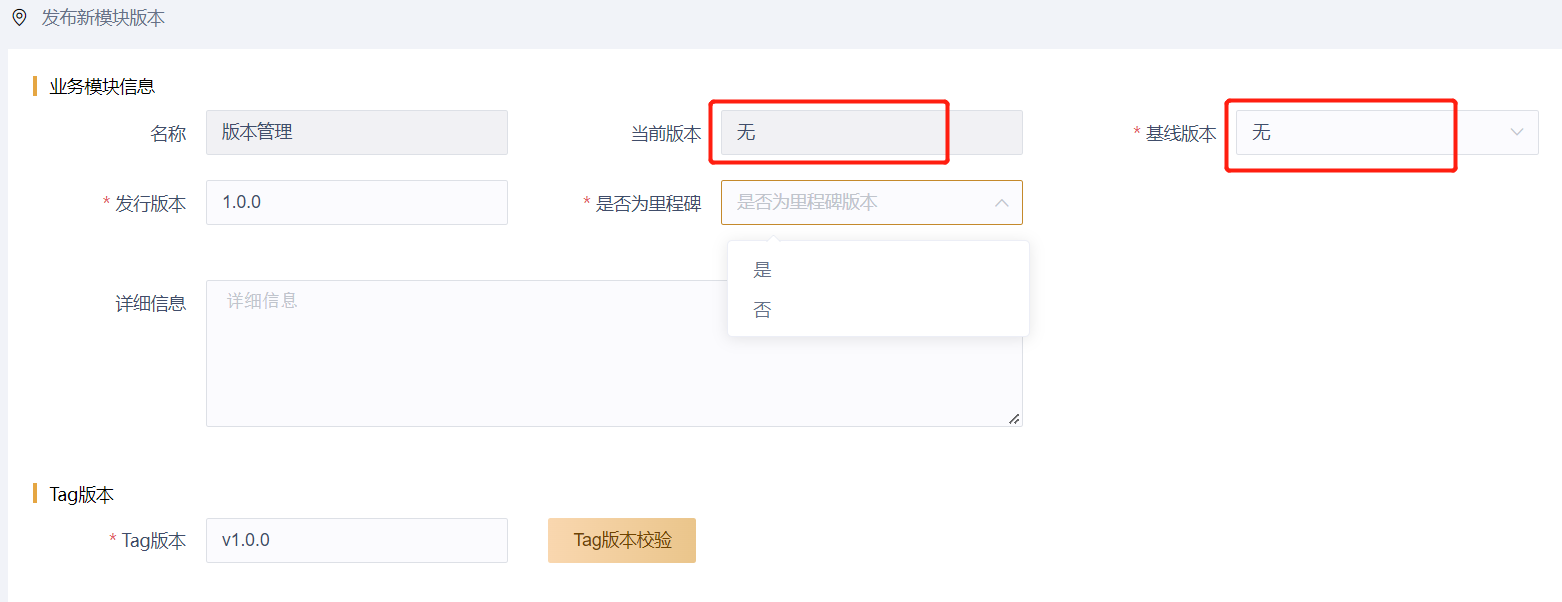Click the 基线版本 required field label
Screen dimensions: 1562x602
(1180, 134)
